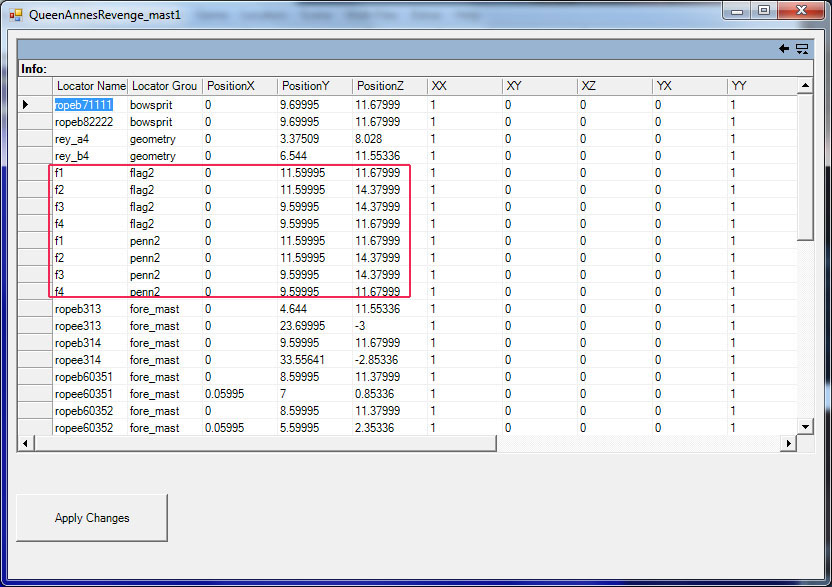The width and height of the screenshot is (832, 587).
Task: Click PositionY value 6.544 for rey_b4
Action: point(315,156)
